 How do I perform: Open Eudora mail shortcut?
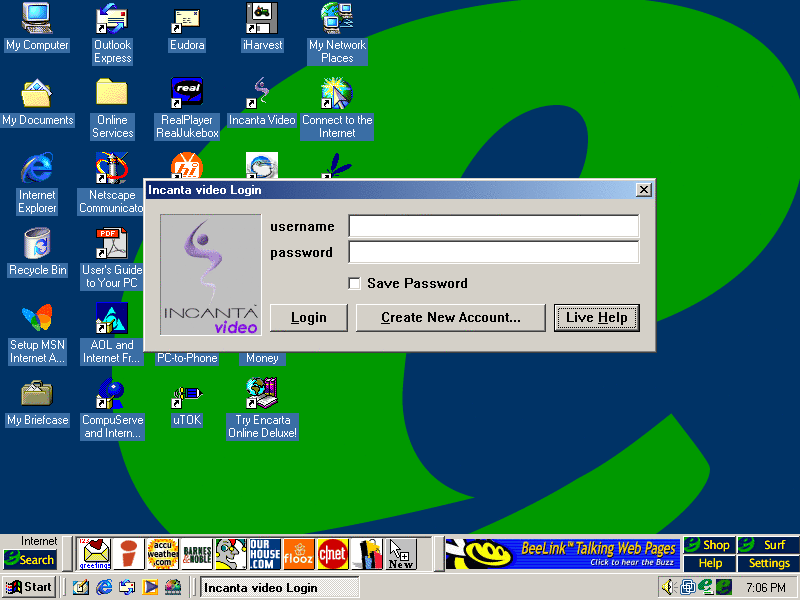tap(187, 20)
